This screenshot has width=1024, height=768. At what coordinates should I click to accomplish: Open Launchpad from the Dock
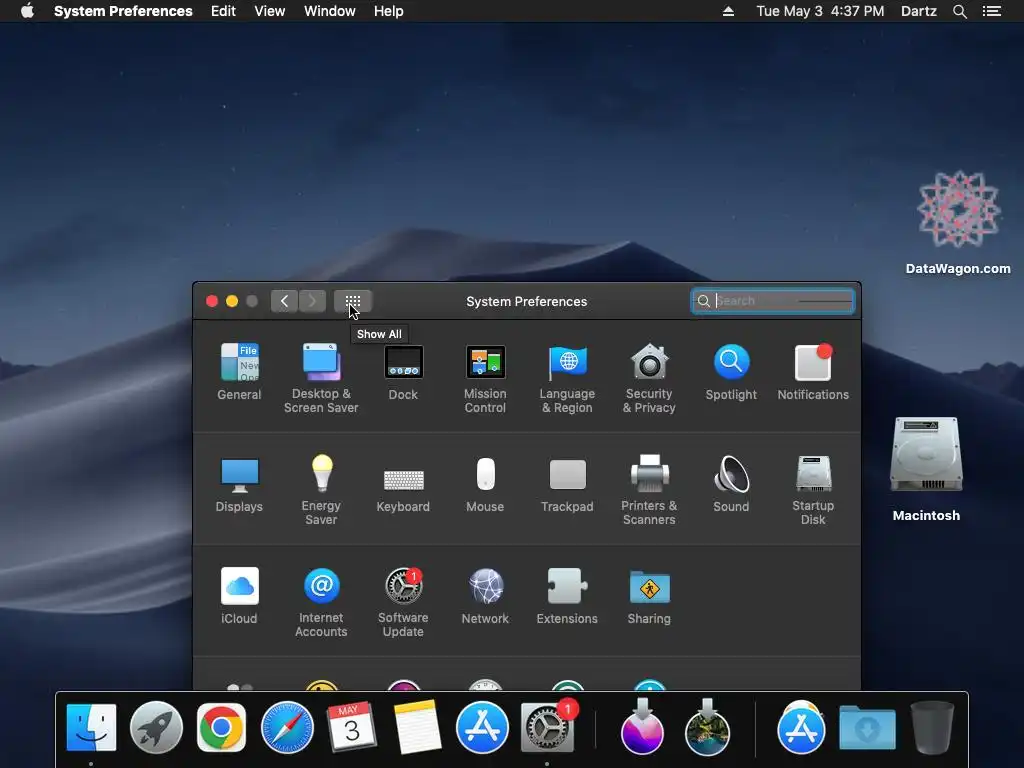[156, 727]
